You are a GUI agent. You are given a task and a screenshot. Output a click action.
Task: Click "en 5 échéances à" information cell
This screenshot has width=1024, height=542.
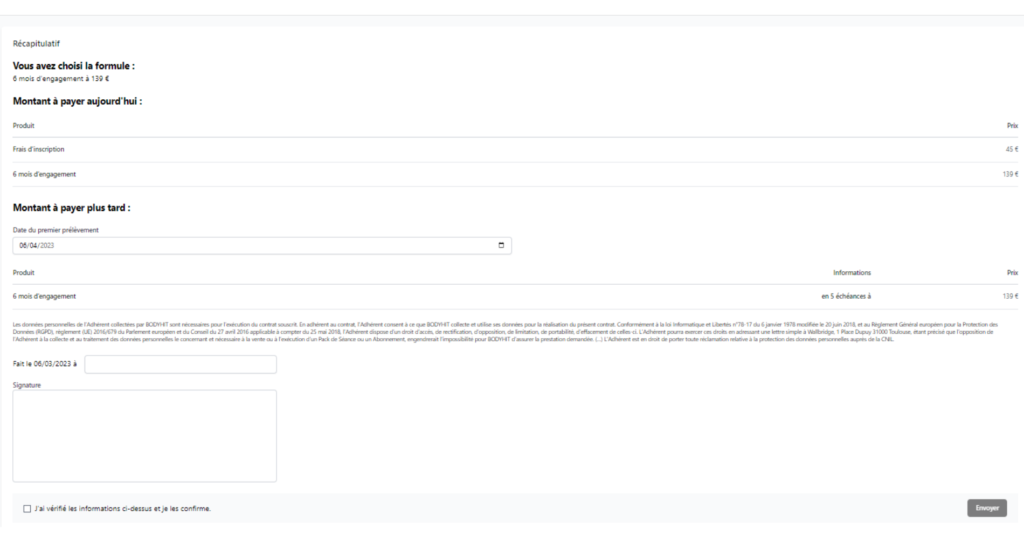point(846,296)
